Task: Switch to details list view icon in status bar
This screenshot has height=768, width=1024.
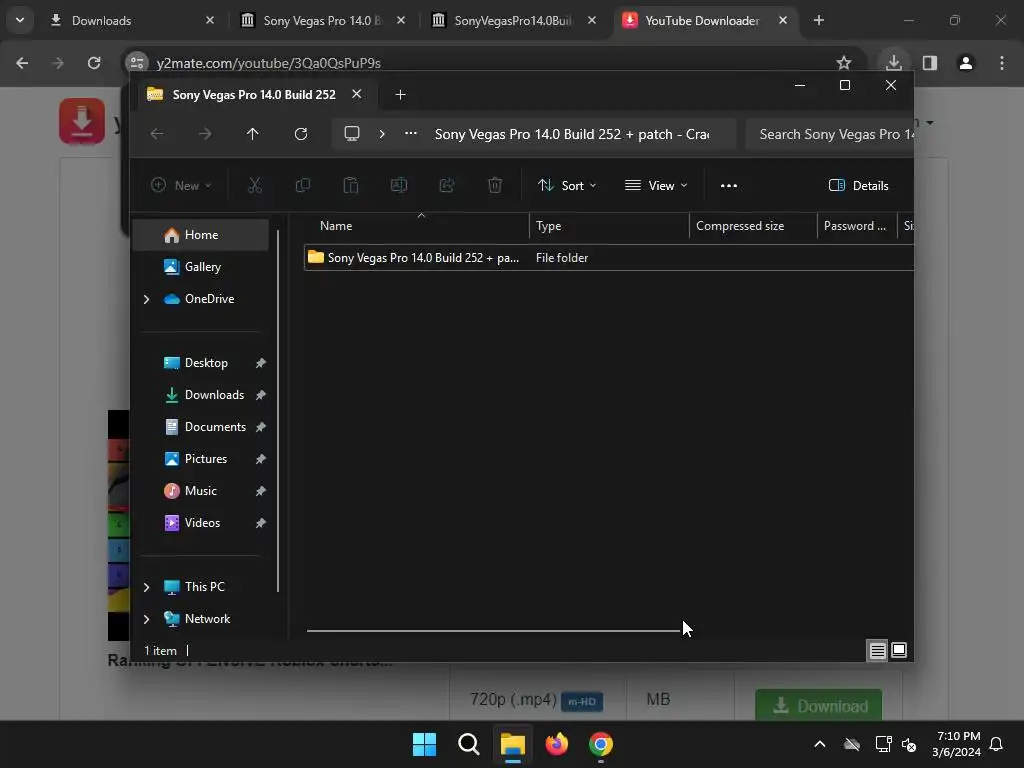Action: [878, 650]
